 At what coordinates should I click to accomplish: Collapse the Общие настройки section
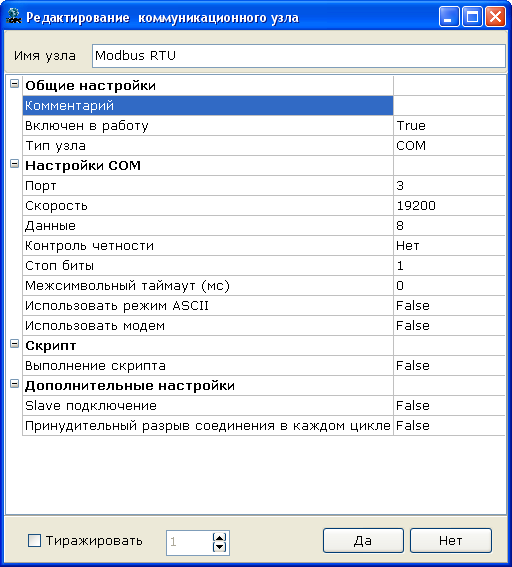[x=14, y=84]
